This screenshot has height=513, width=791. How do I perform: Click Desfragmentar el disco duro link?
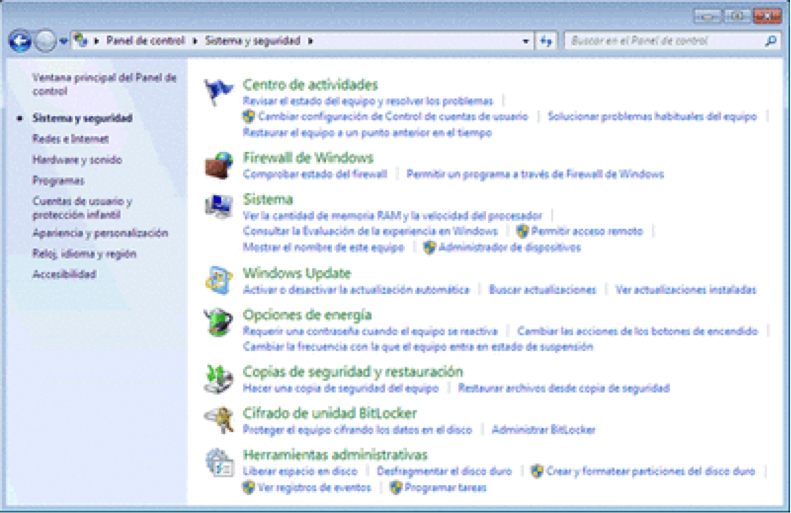coord(444,471)
